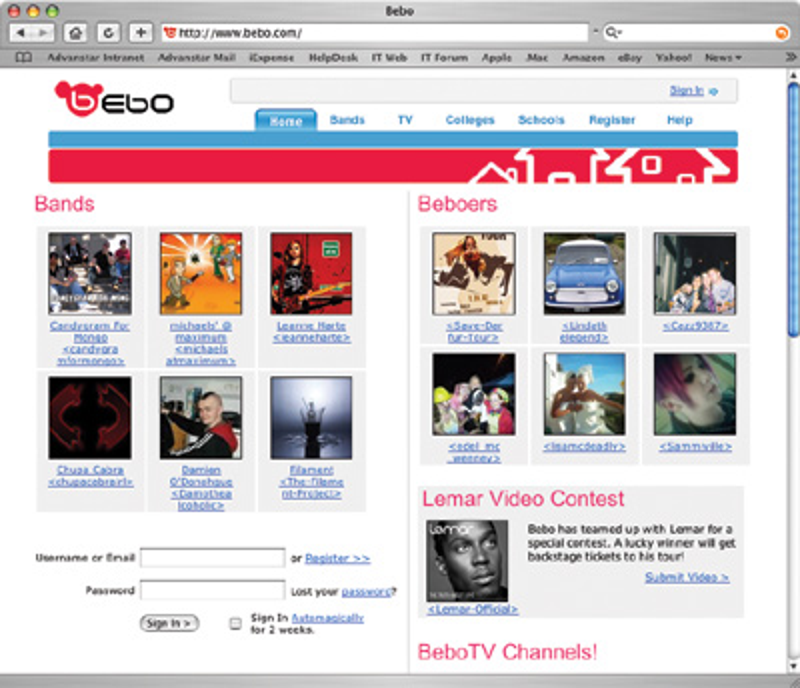This screenshot has height=688, width=800.
Task: Open the Candygram For Mongo band thumbnail
Action: (90, 273)
